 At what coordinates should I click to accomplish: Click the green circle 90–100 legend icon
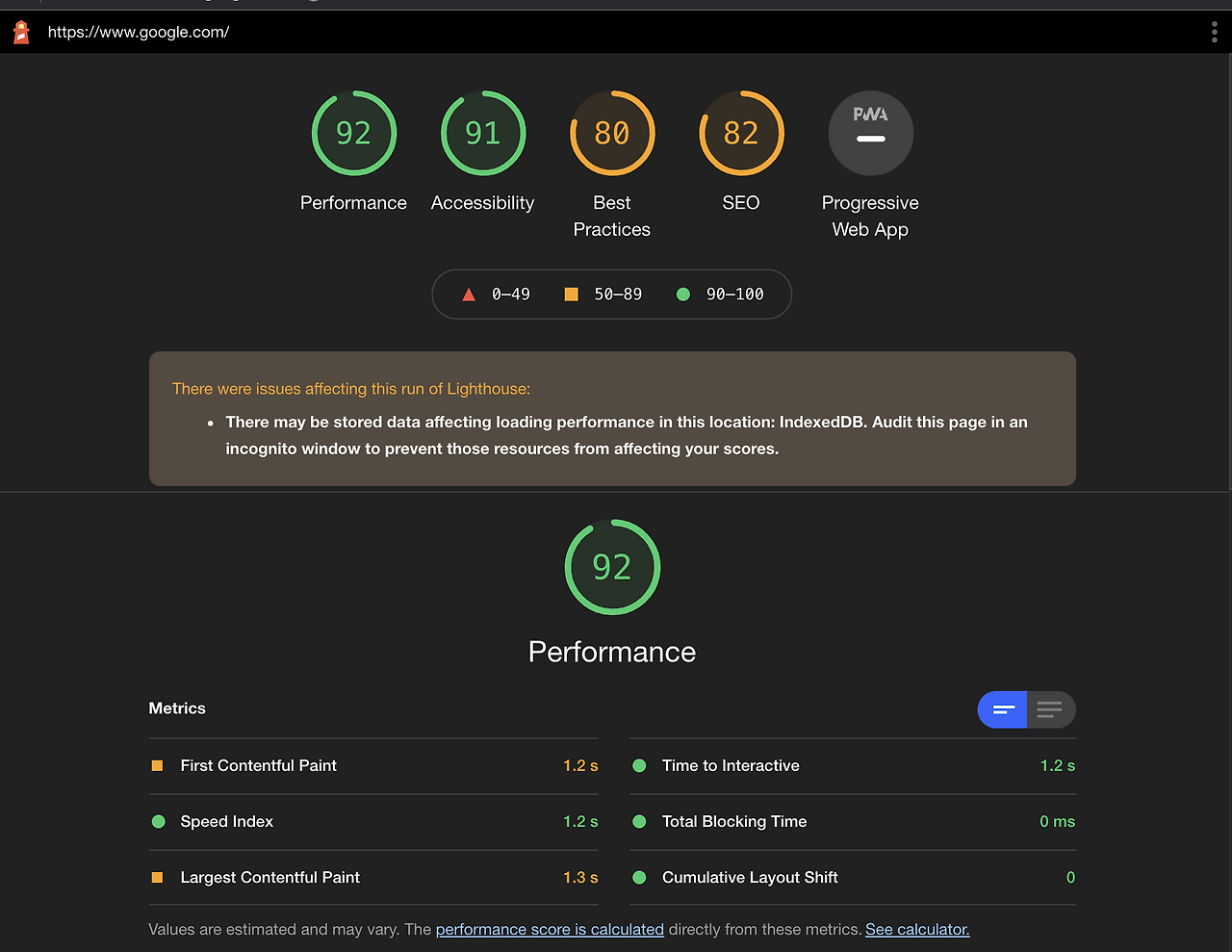coord(683,295)
